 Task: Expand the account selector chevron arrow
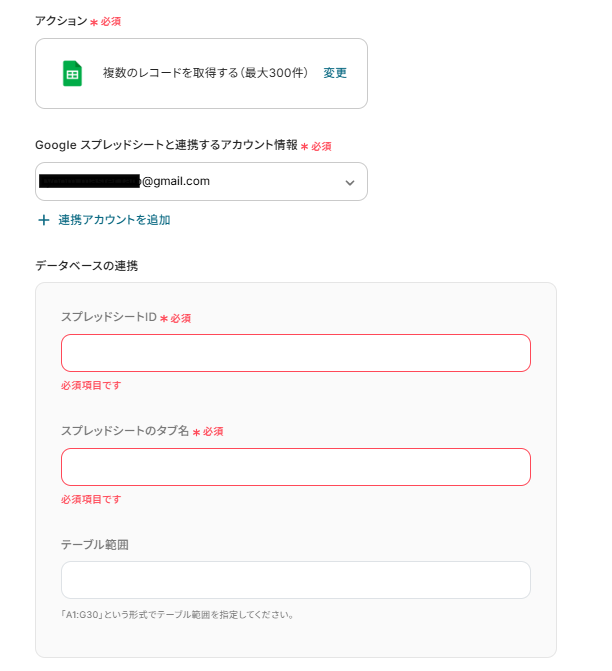[350, 183]
